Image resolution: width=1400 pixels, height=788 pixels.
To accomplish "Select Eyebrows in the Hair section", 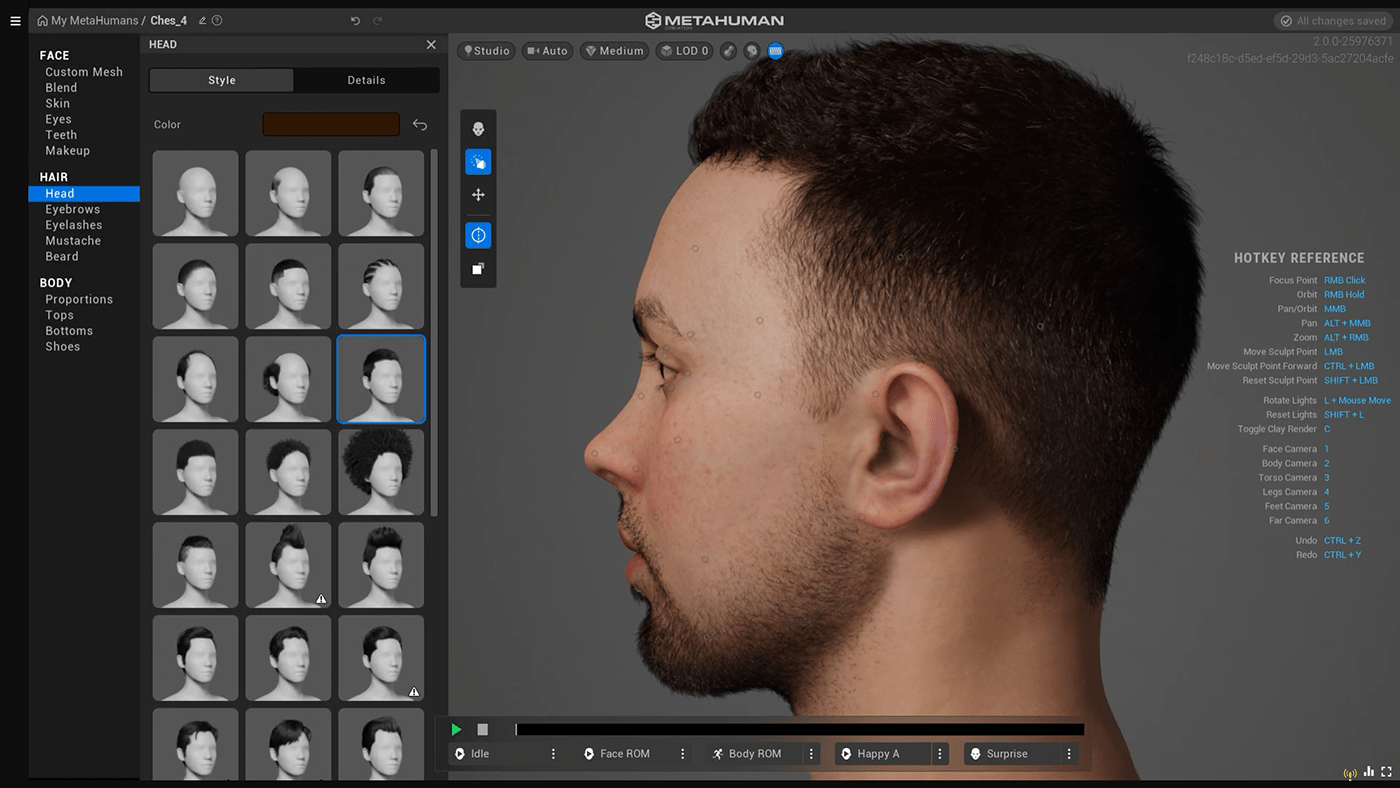I will (x=72, y=210).
